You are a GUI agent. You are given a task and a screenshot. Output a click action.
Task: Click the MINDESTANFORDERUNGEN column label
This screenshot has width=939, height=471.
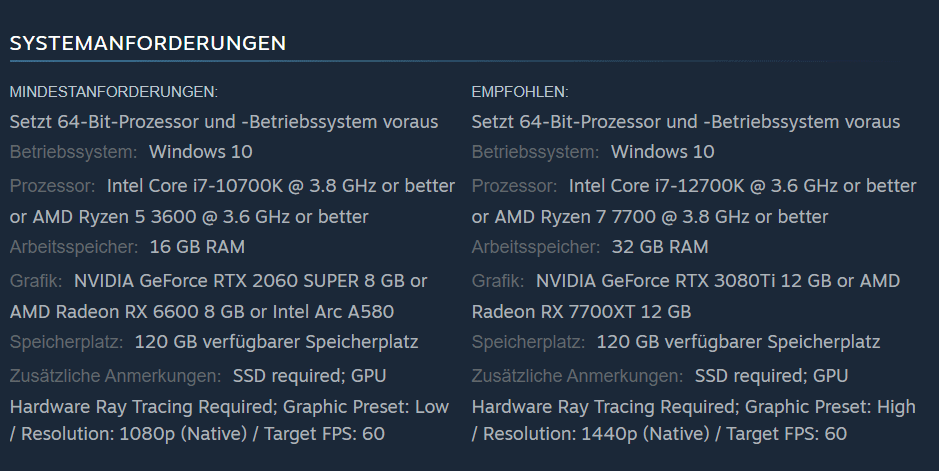click(x=113, y=92)
